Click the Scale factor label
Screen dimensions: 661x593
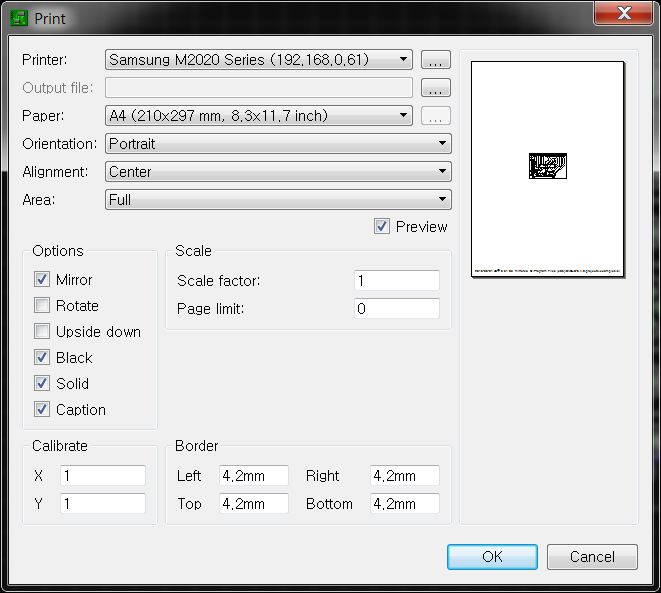(x=218, y=281)
